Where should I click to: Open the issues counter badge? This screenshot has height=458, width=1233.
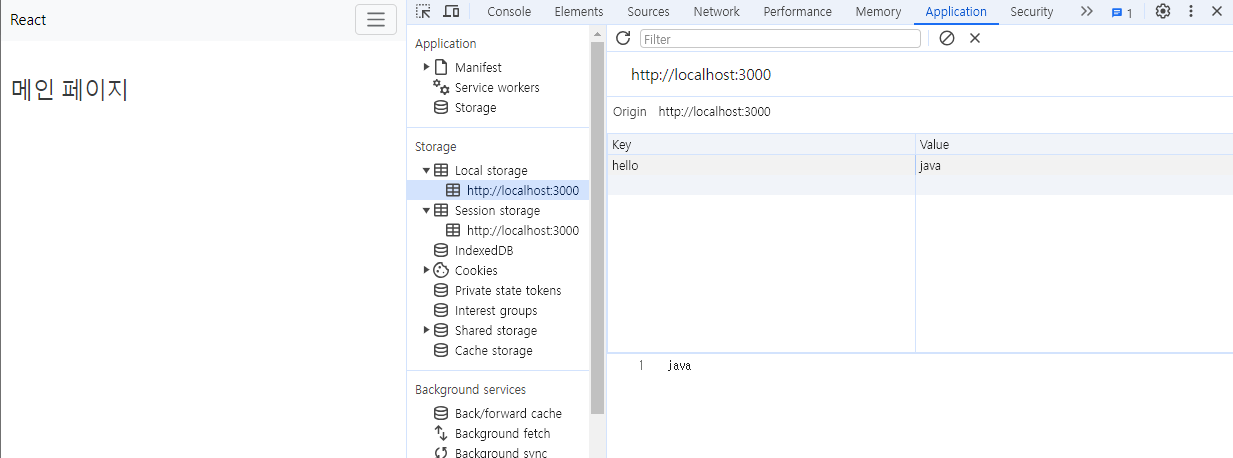coord(1122,13)
